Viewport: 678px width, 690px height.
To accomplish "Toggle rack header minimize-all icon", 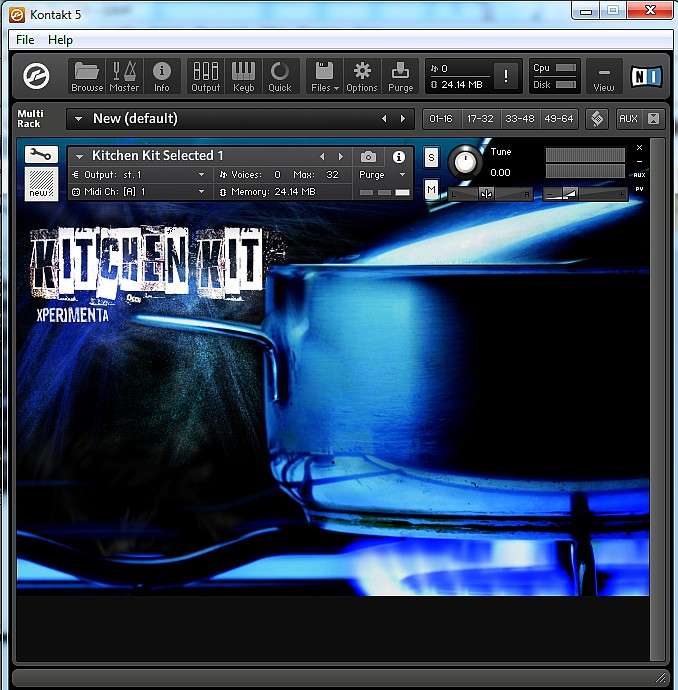I will pyautogui.click(x=653, y=119).
